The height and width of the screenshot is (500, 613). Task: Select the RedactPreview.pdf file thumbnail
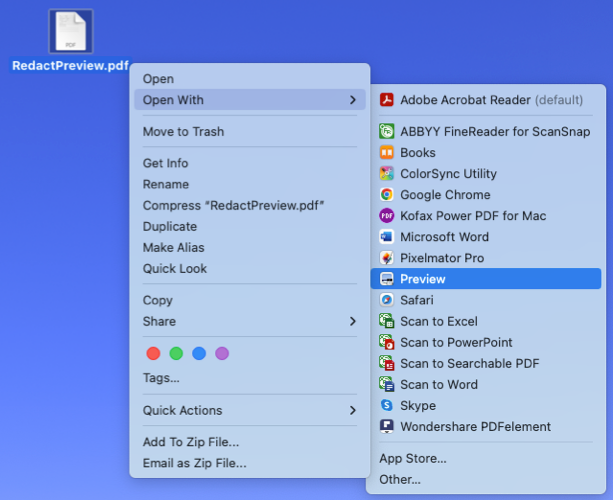[x=70, y=32]
